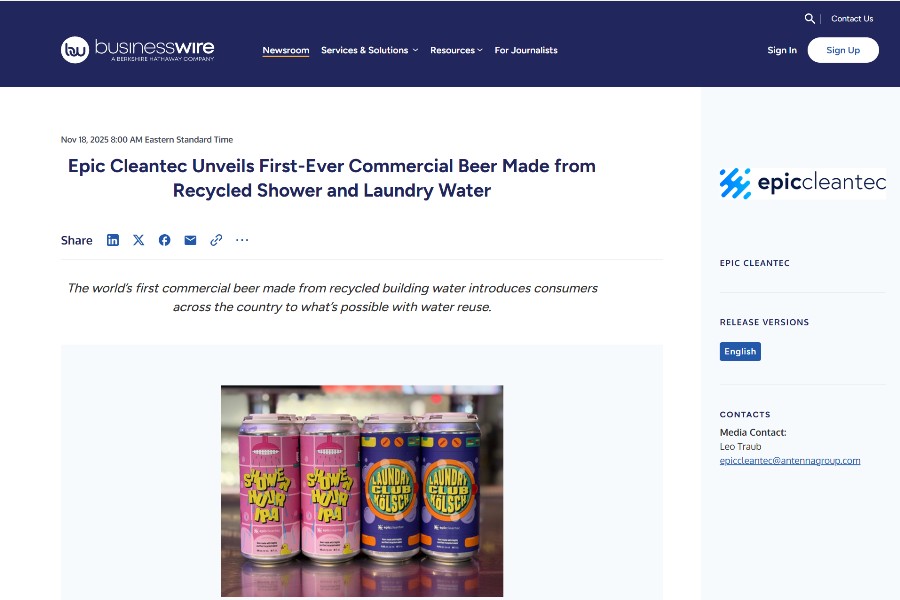The image size is (900, 600).
Task: Click the Business Wire logo
Action: tap(138, 50)
